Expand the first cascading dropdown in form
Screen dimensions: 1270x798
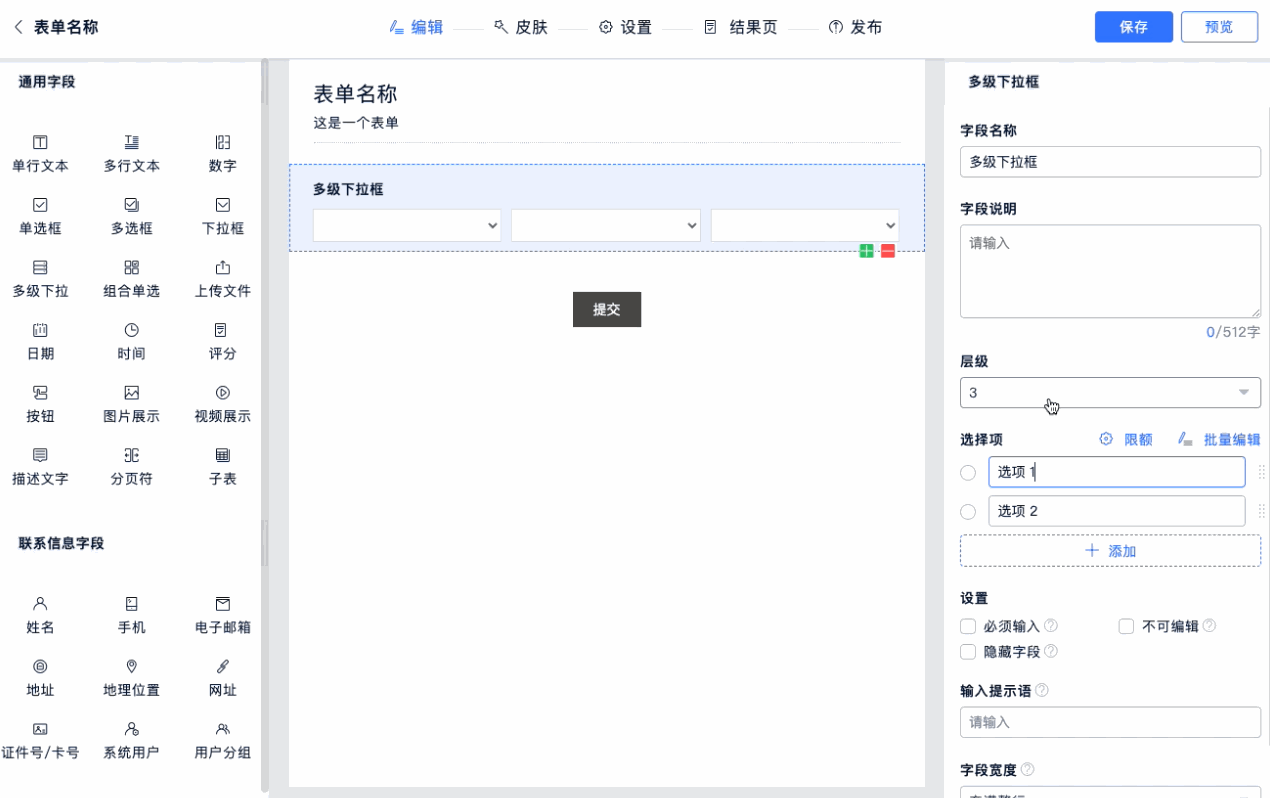[407, 226]
